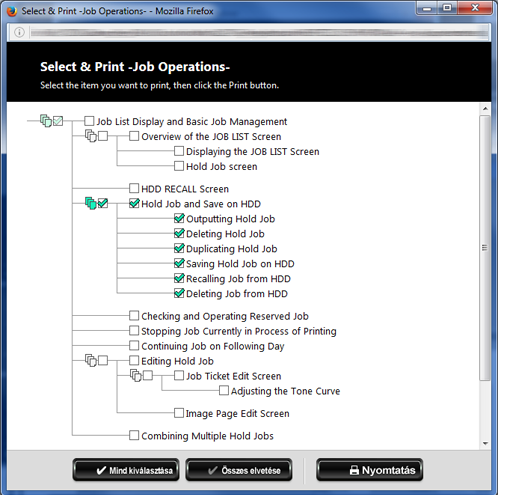Click the vertical scrollbar thumb
The width and height of the screenshot is (517, 495).
pos(485,248)
